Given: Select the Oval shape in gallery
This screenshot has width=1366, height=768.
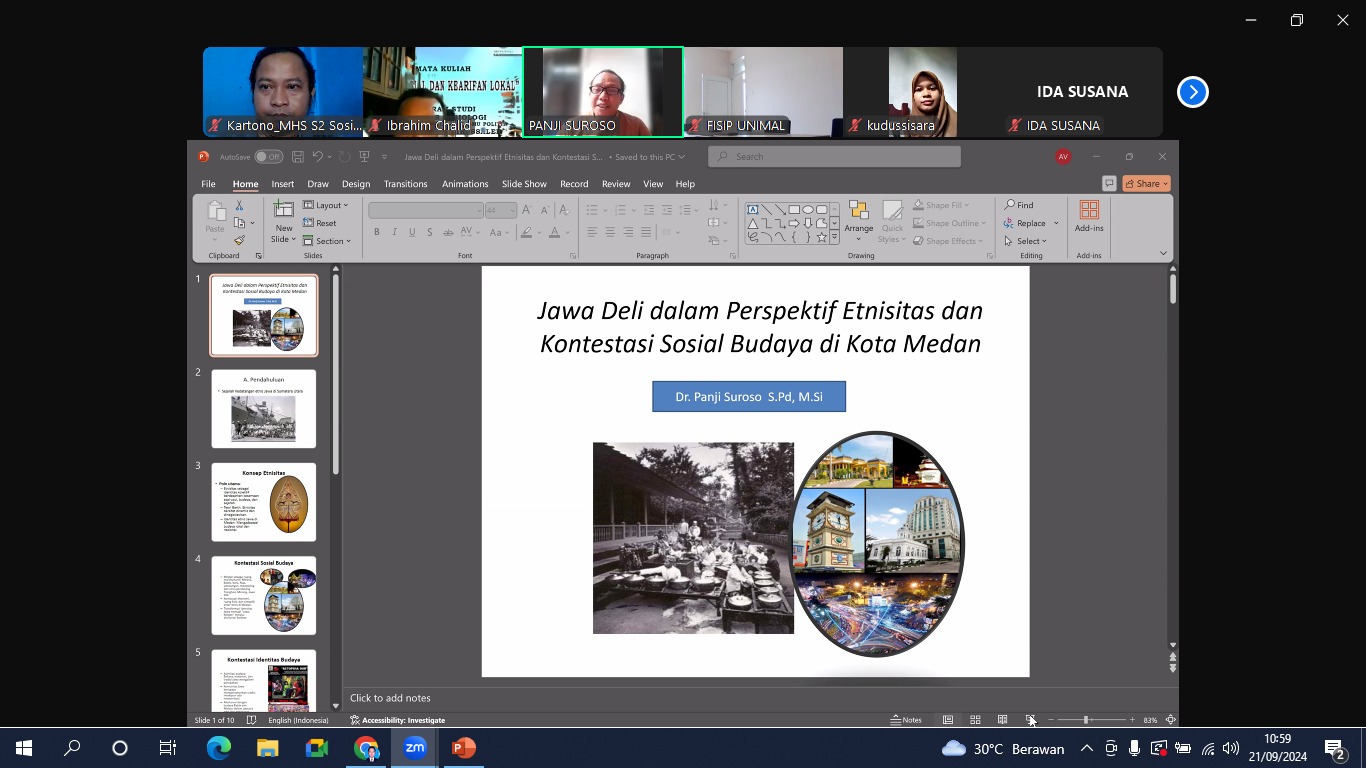Looking at the screenshot, I should coord(808,210).
